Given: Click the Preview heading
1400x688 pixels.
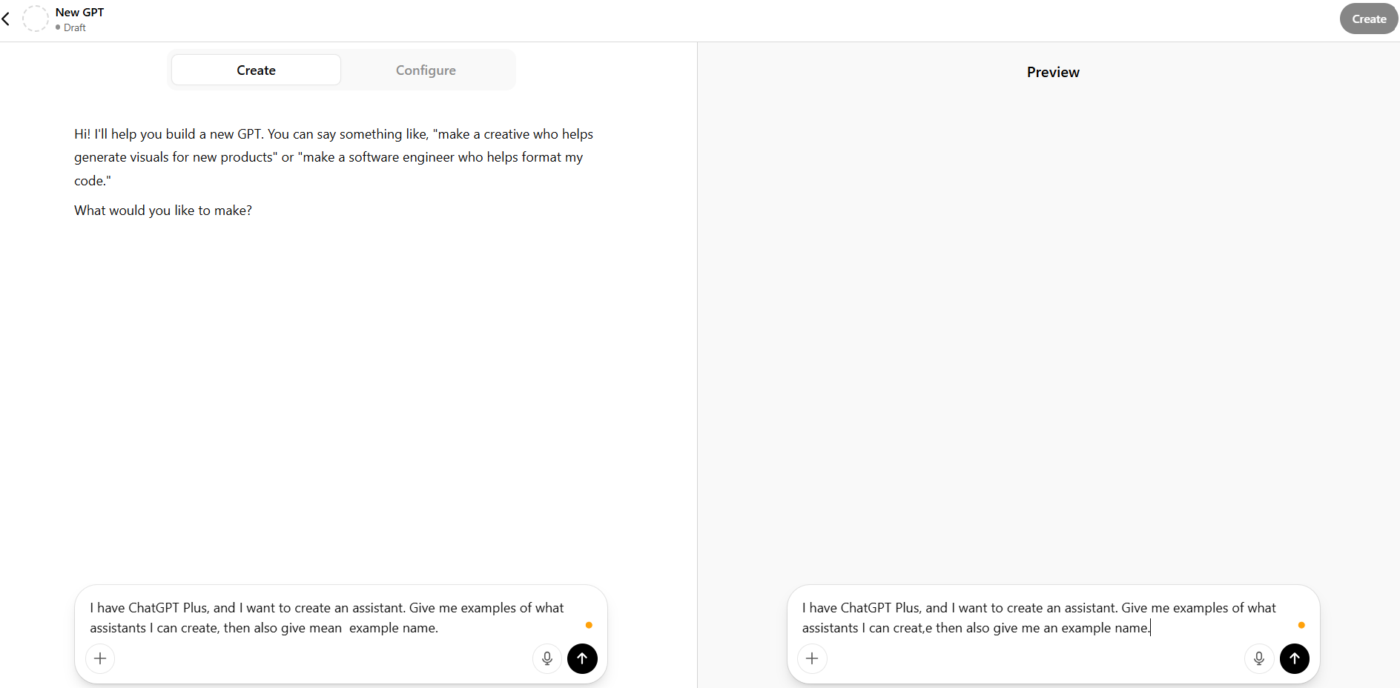Looking at the screenshot, I should click(1053, 72).
